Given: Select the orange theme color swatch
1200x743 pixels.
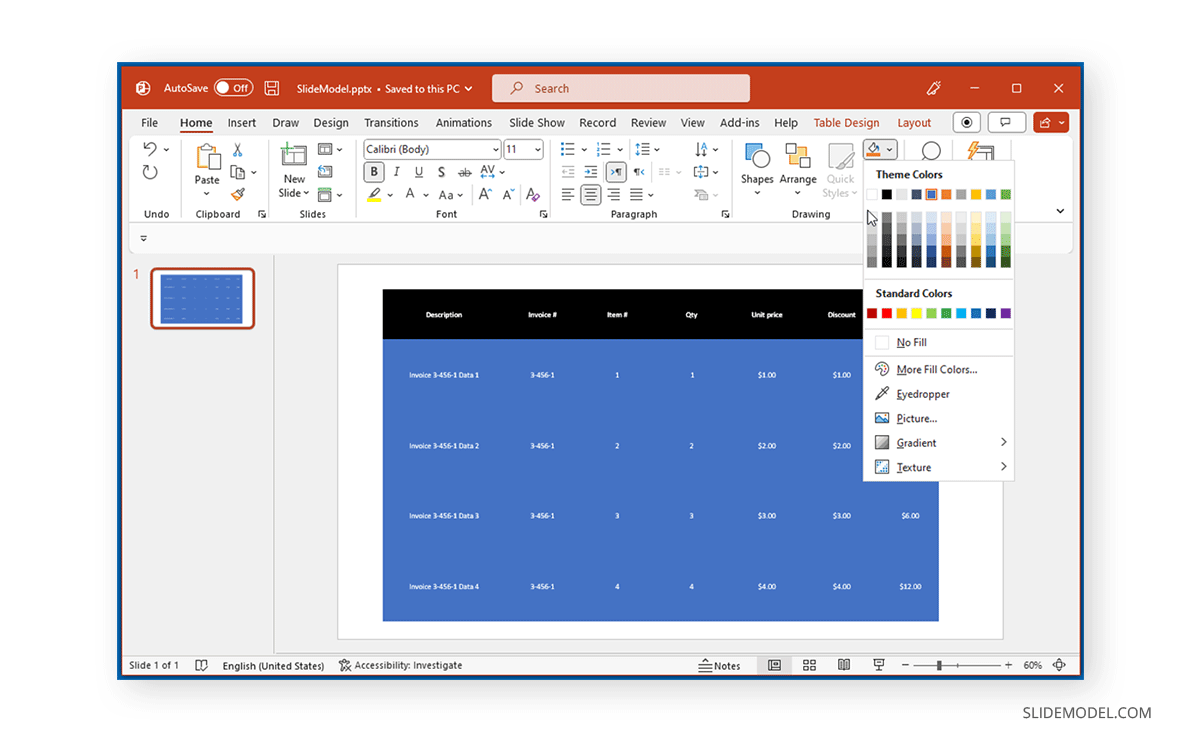Looking at the screenshot, I should pos(946,194).
